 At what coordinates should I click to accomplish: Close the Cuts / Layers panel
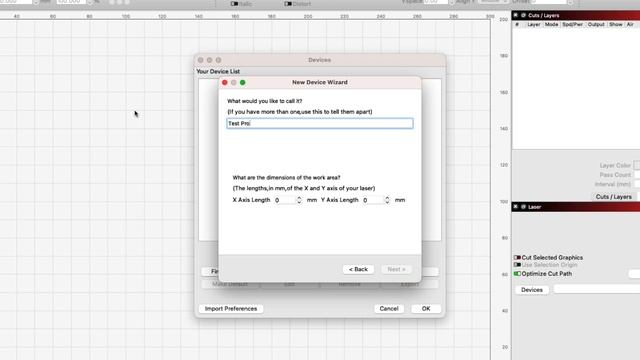point(516,15)
